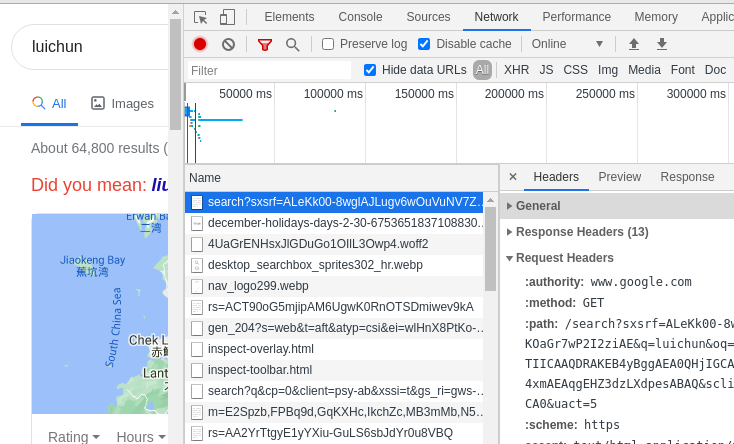Export HAR file with download arrow

pyautogui.click(x=662, y=44)
